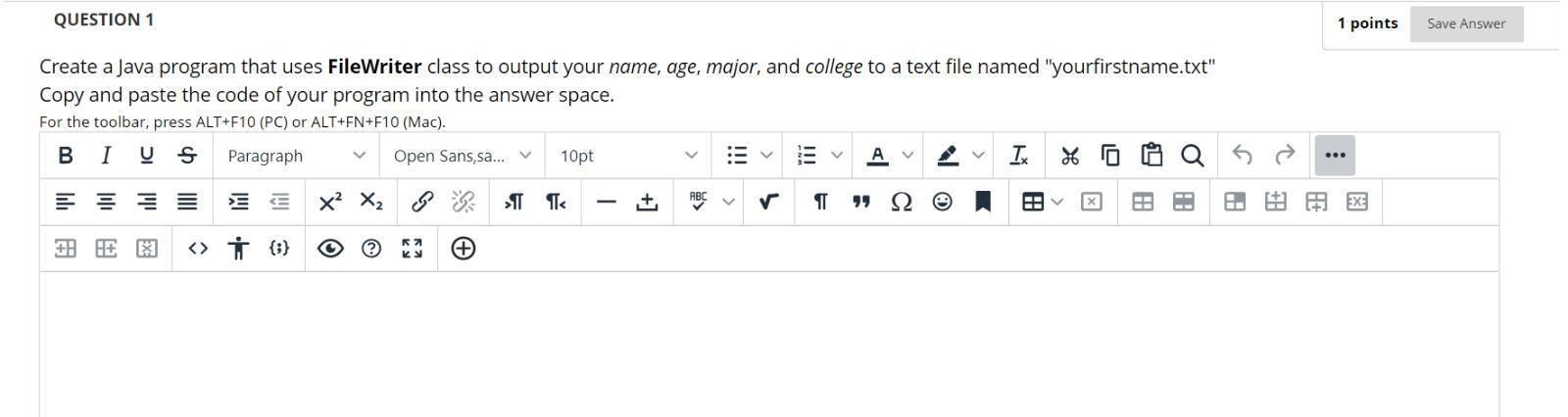Screen dimensions: 1568x417
Task: Collapse the toolbar with three dots button
Action: tap(1335, 155)
